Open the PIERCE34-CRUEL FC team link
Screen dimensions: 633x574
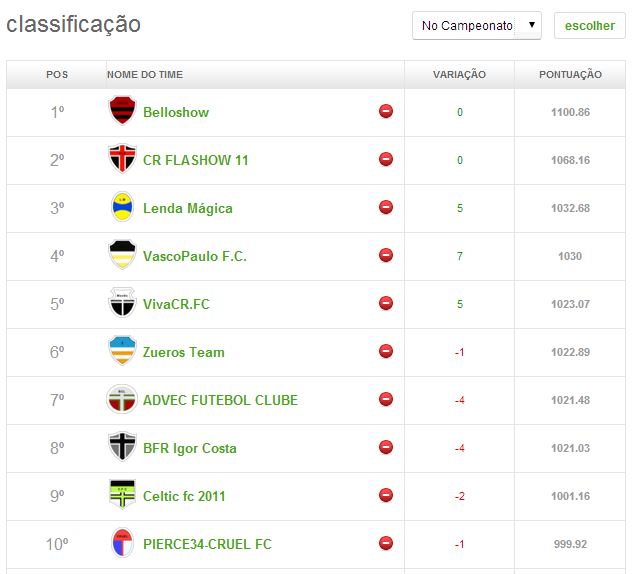click(207, 544)
